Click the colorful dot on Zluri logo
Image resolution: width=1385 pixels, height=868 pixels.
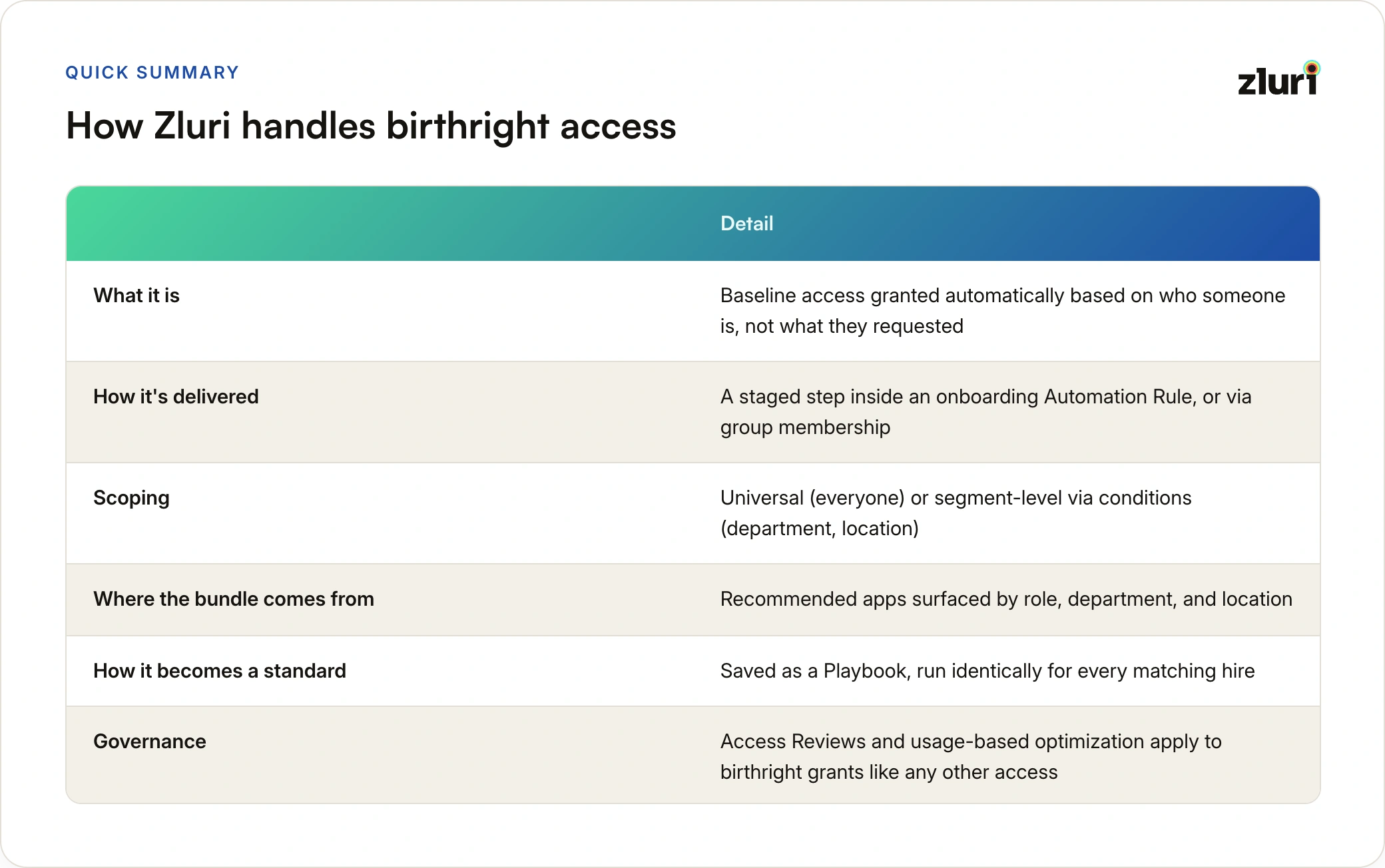click(x=1312, y=68)
